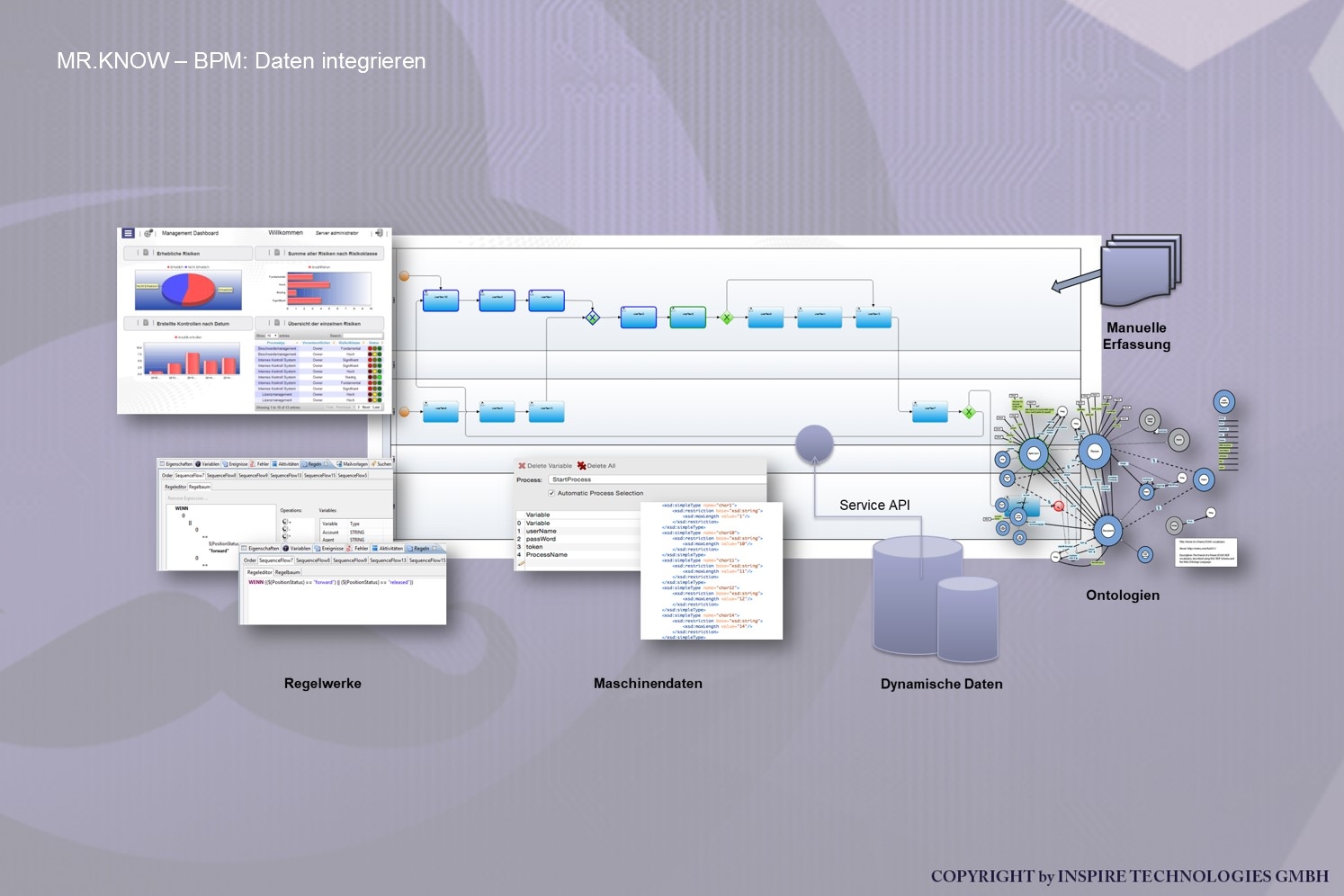Click the stacked documents icon above Manuelle Erfassung
This screenshot has height=896, width=1344.
1141,270
